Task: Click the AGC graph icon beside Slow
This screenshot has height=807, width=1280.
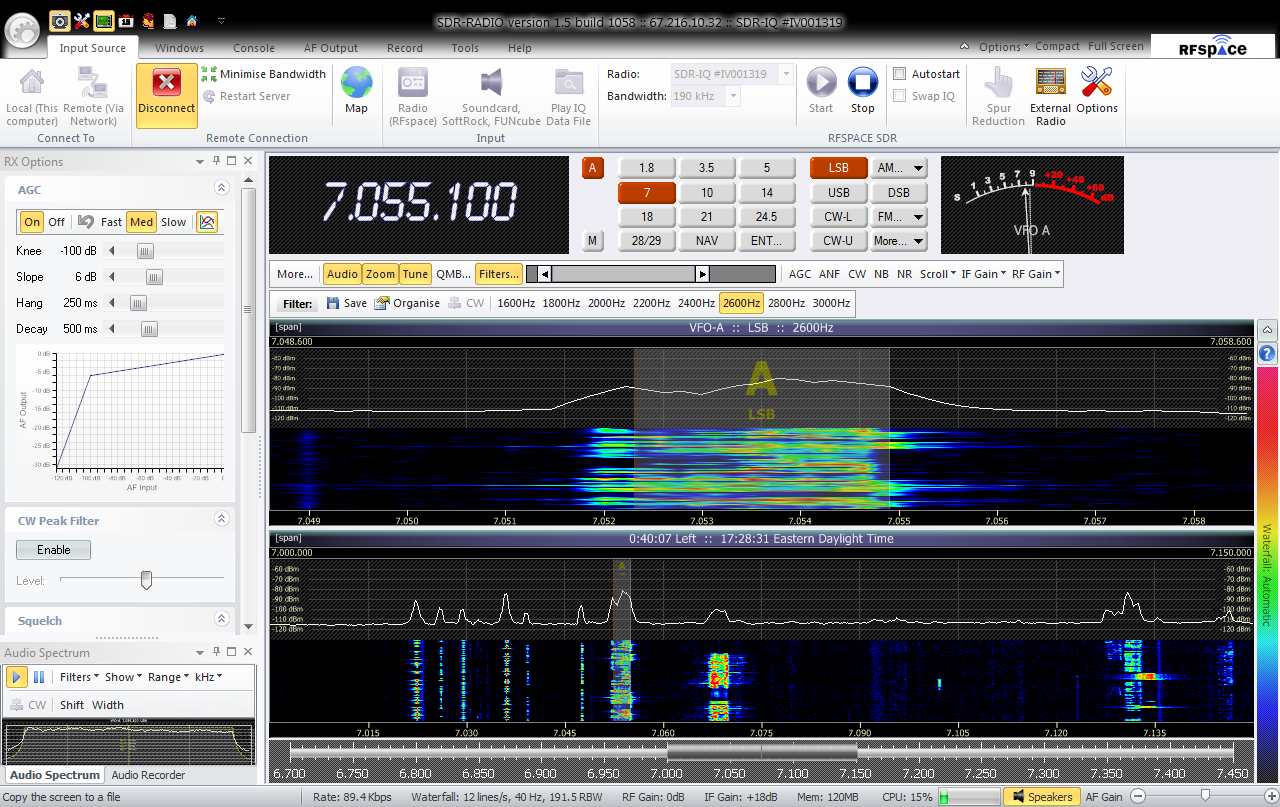Action: 207,222
